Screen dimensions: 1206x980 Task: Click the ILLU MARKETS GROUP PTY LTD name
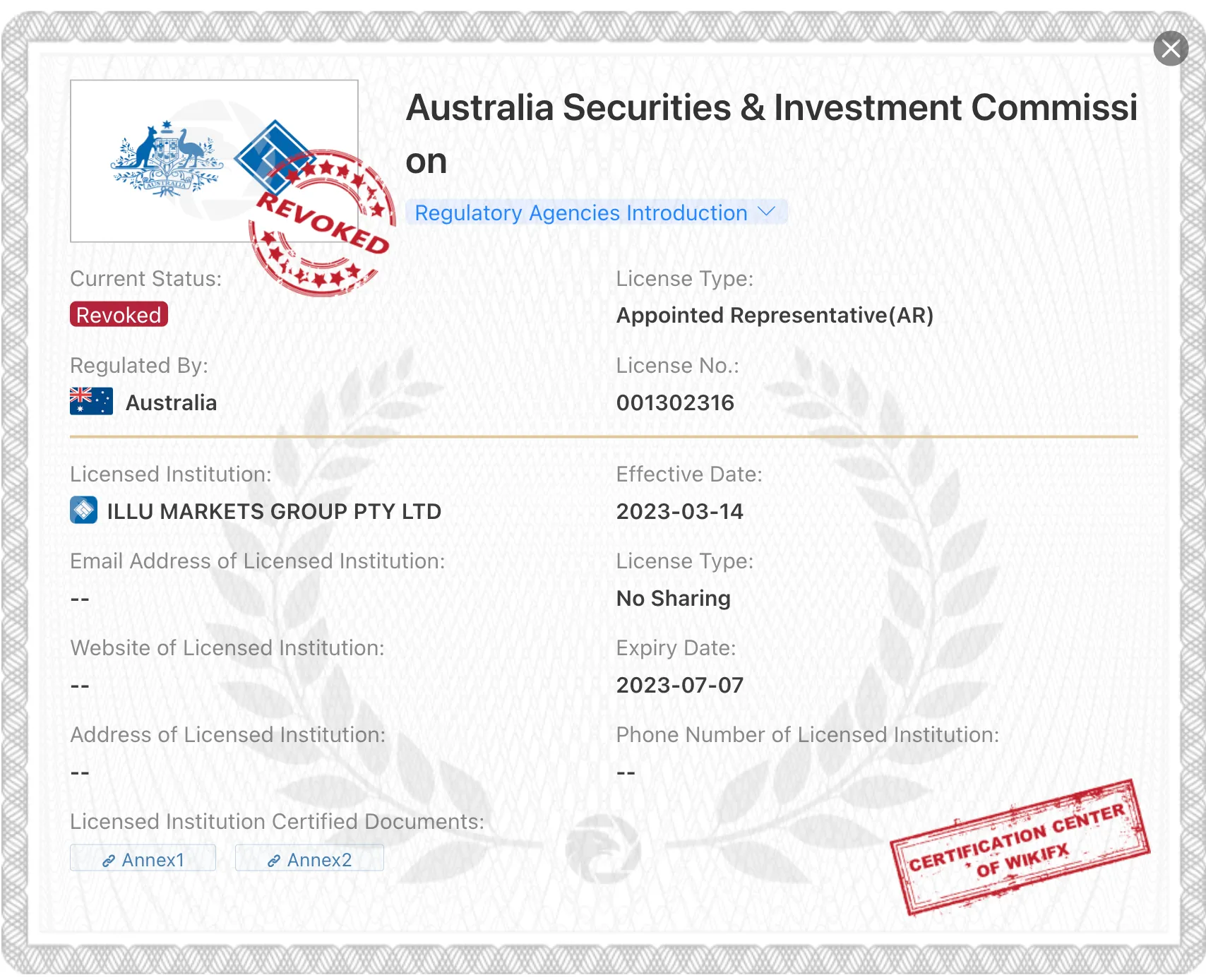point(274,511)
